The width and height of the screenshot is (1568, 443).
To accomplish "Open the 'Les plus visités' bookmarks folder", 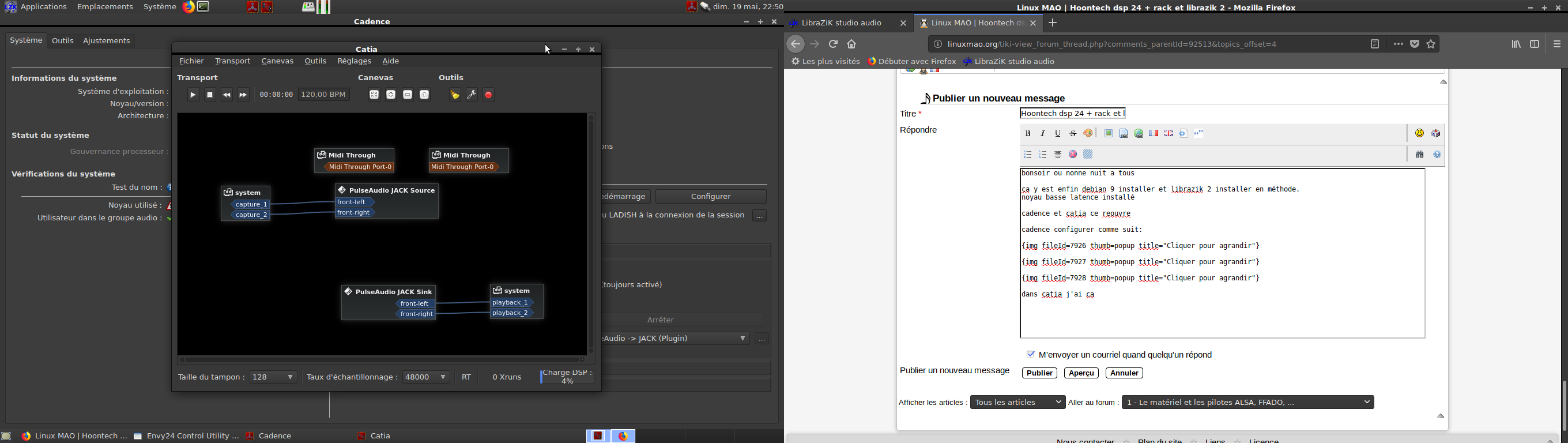I will click(826, 62).
